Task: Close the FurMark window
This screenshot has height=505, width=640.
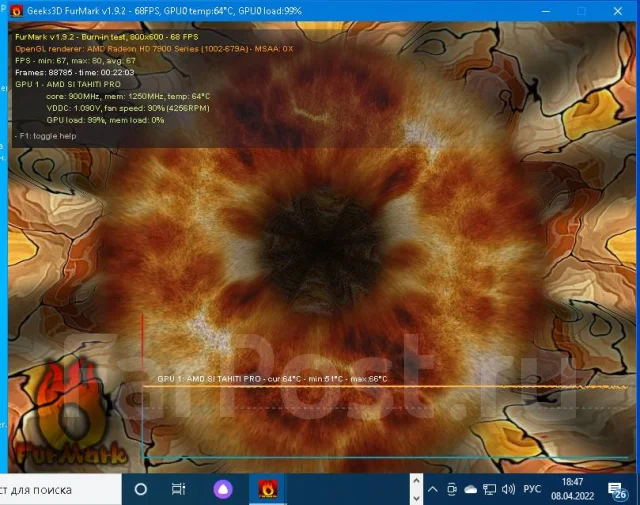Action: (x=618, y=11)
